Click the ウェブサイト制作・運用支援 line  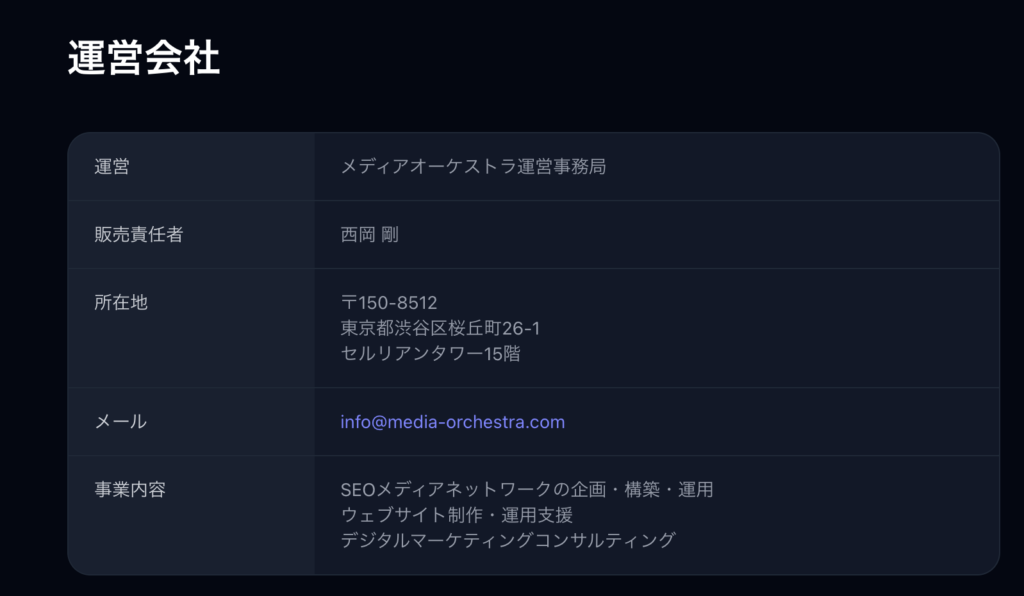tap(456, 515)
